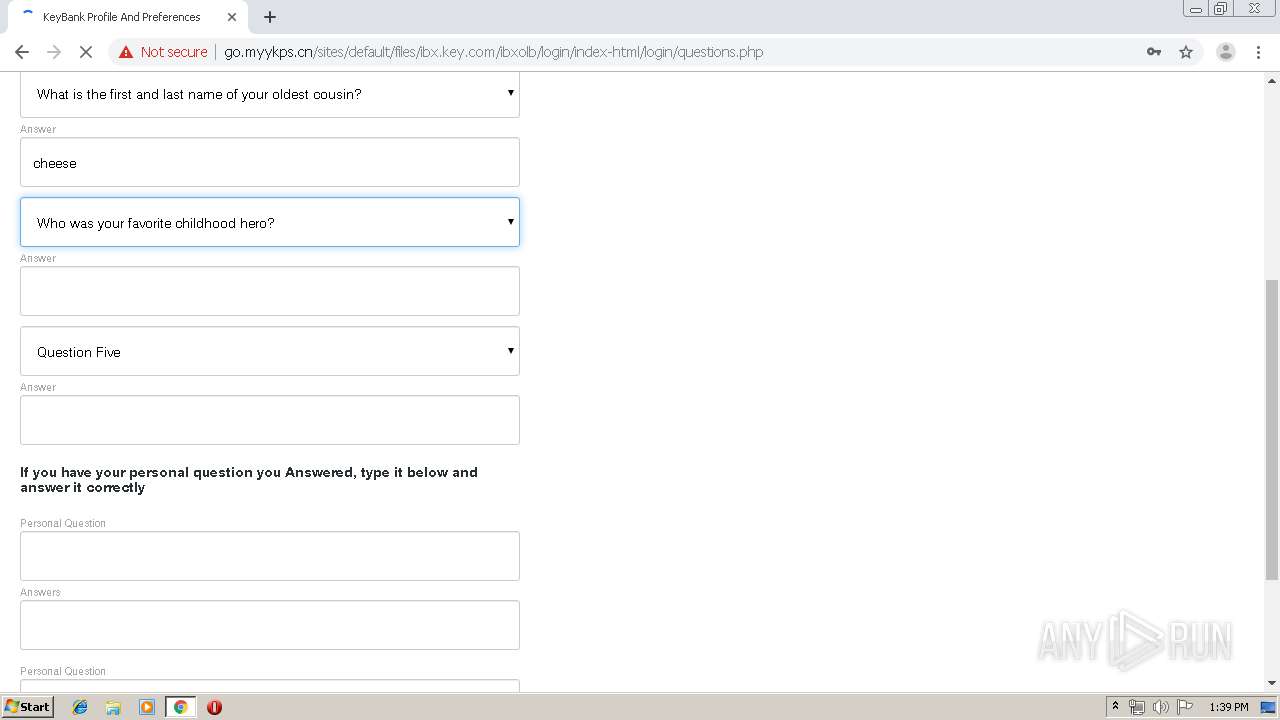Open a new browser tab
The image size is (1280, 720).
tap(270, 17)
